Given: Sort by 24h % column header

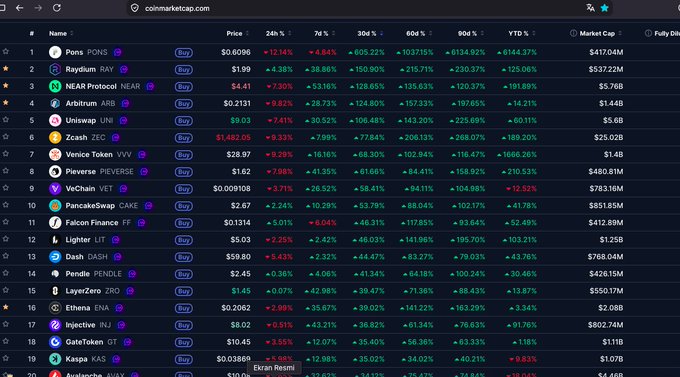Looking at the screenshot, I should (278, 33).
